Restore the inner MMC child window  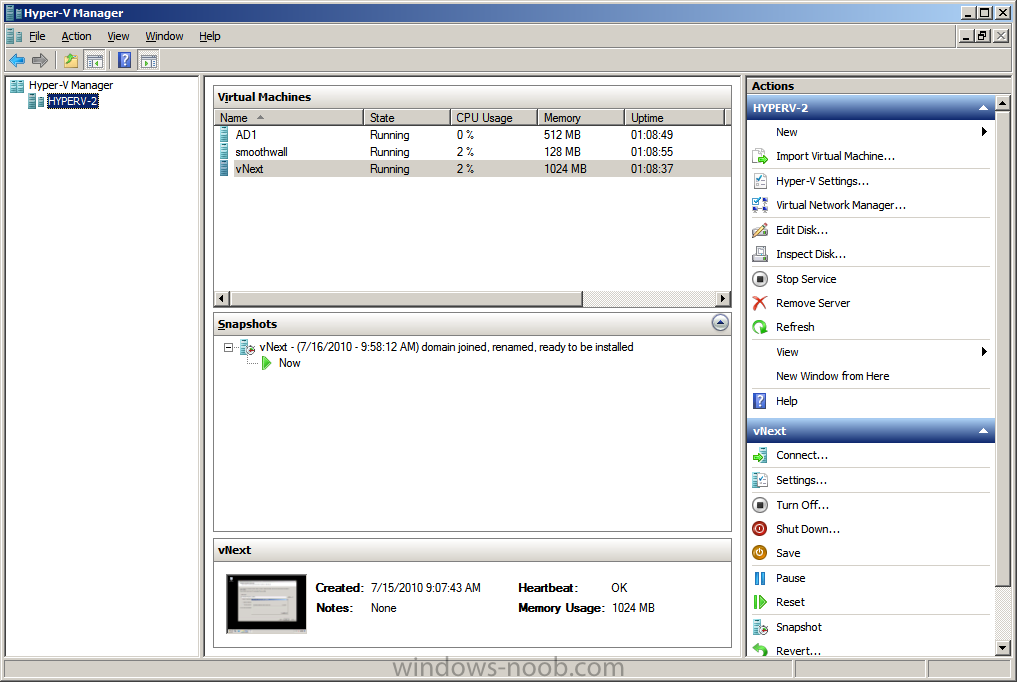[983, 36]
